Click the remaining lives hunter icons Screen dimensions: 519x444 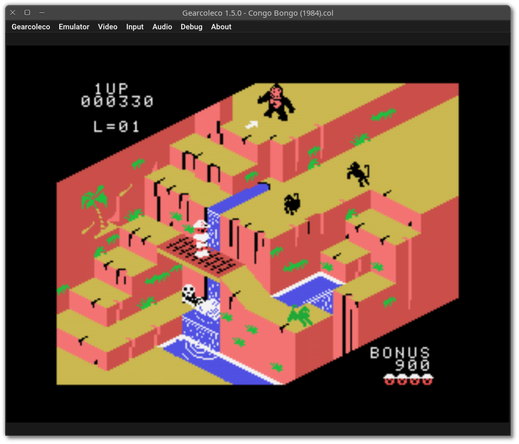point(408,380)
